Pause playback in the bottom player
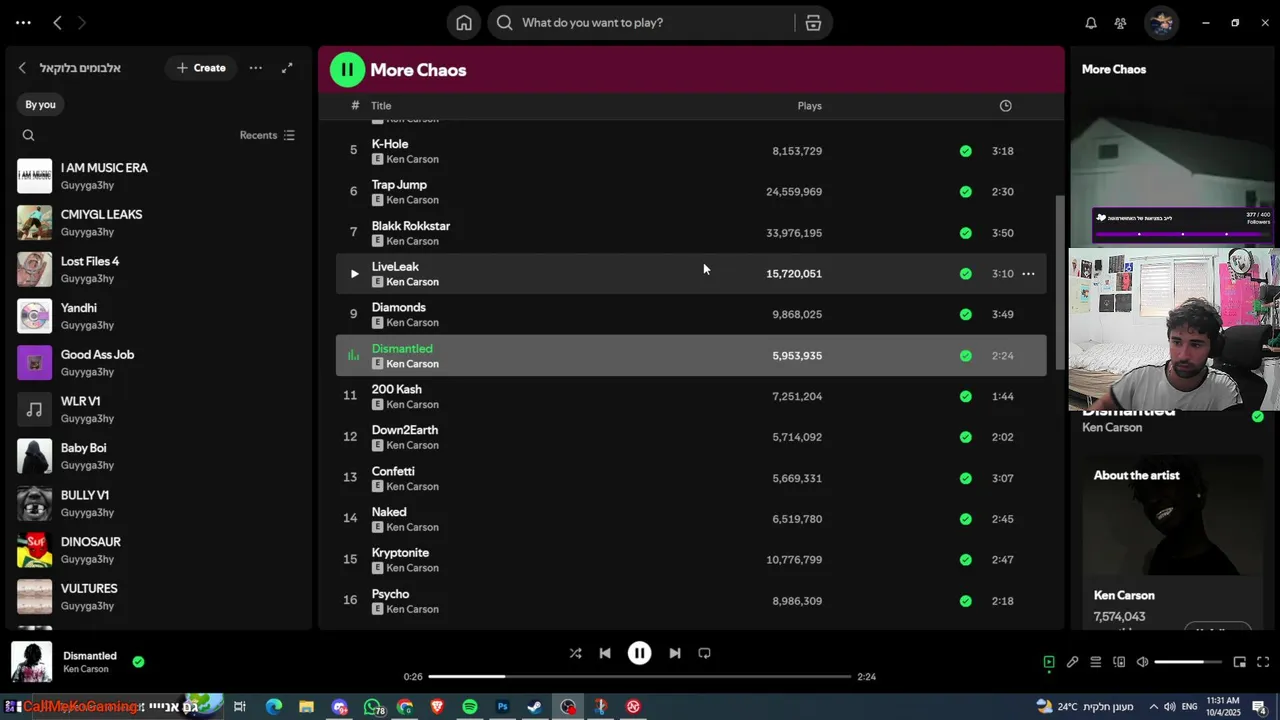1280x720 pixels. click(639, 653)
